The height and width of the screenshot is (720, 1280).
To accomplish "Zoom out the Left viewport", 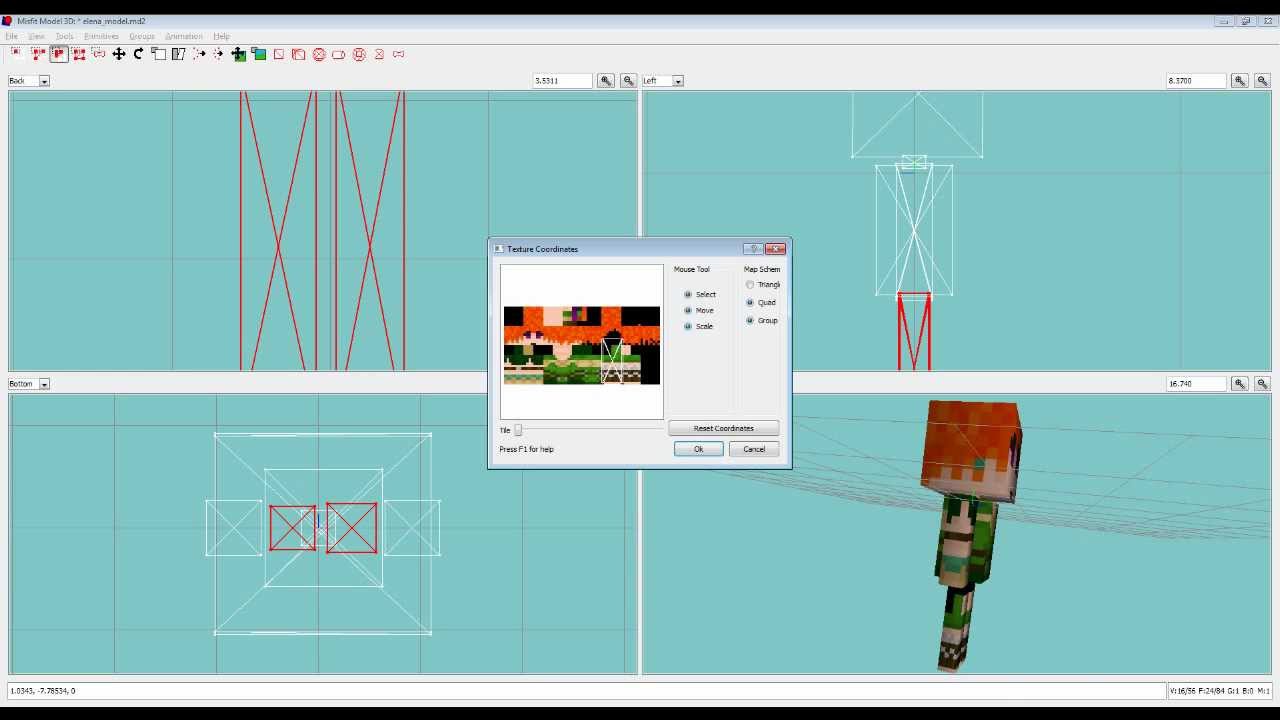I will tap(1262, 80).
